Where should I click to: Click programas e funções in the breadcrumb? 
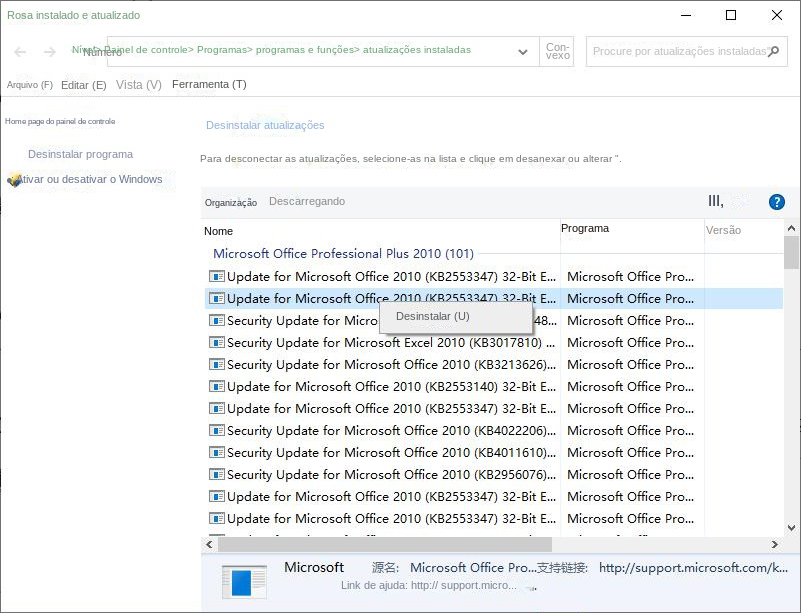click(x=305, y=50)
